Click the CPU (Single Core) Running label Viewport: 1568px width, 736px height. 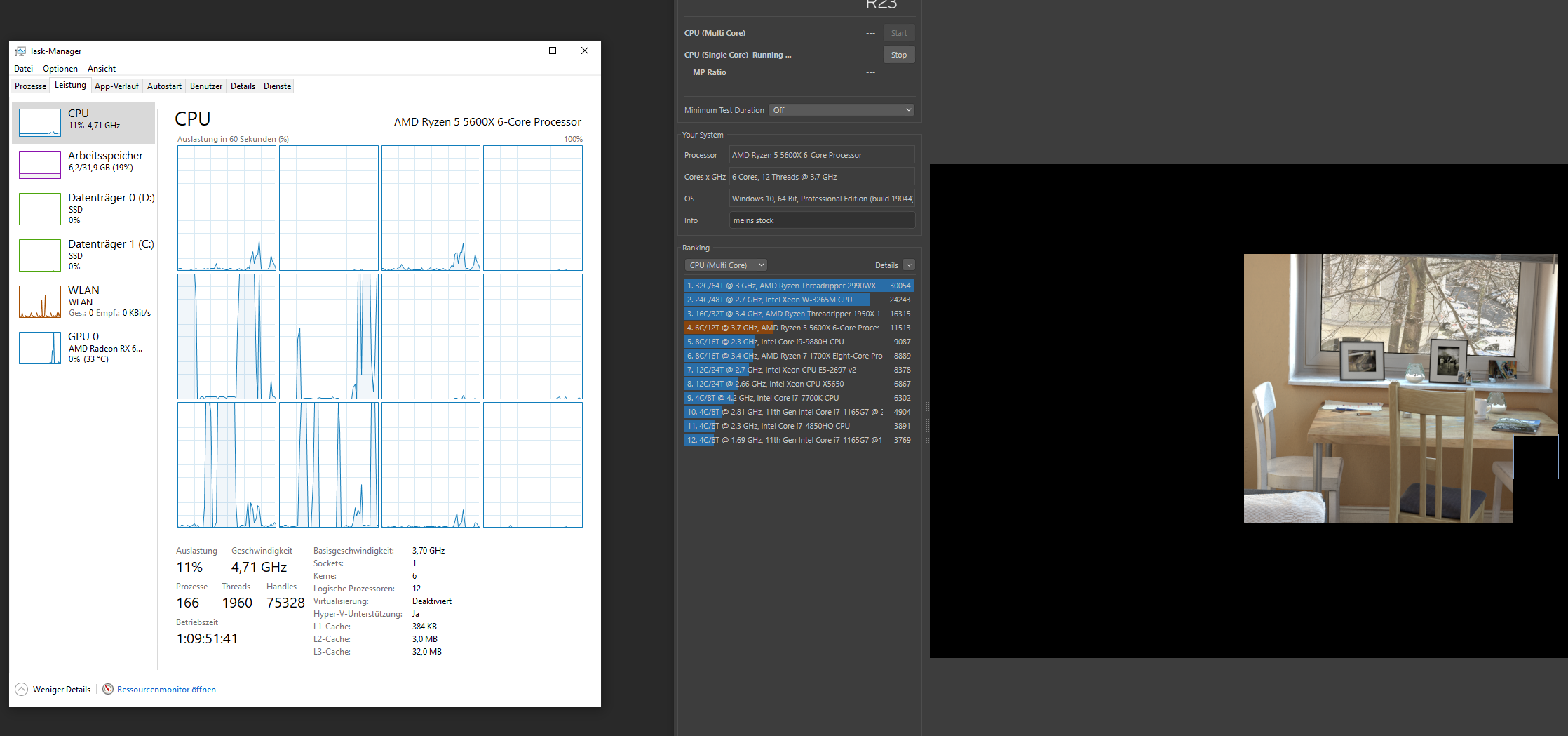point(738,55)
